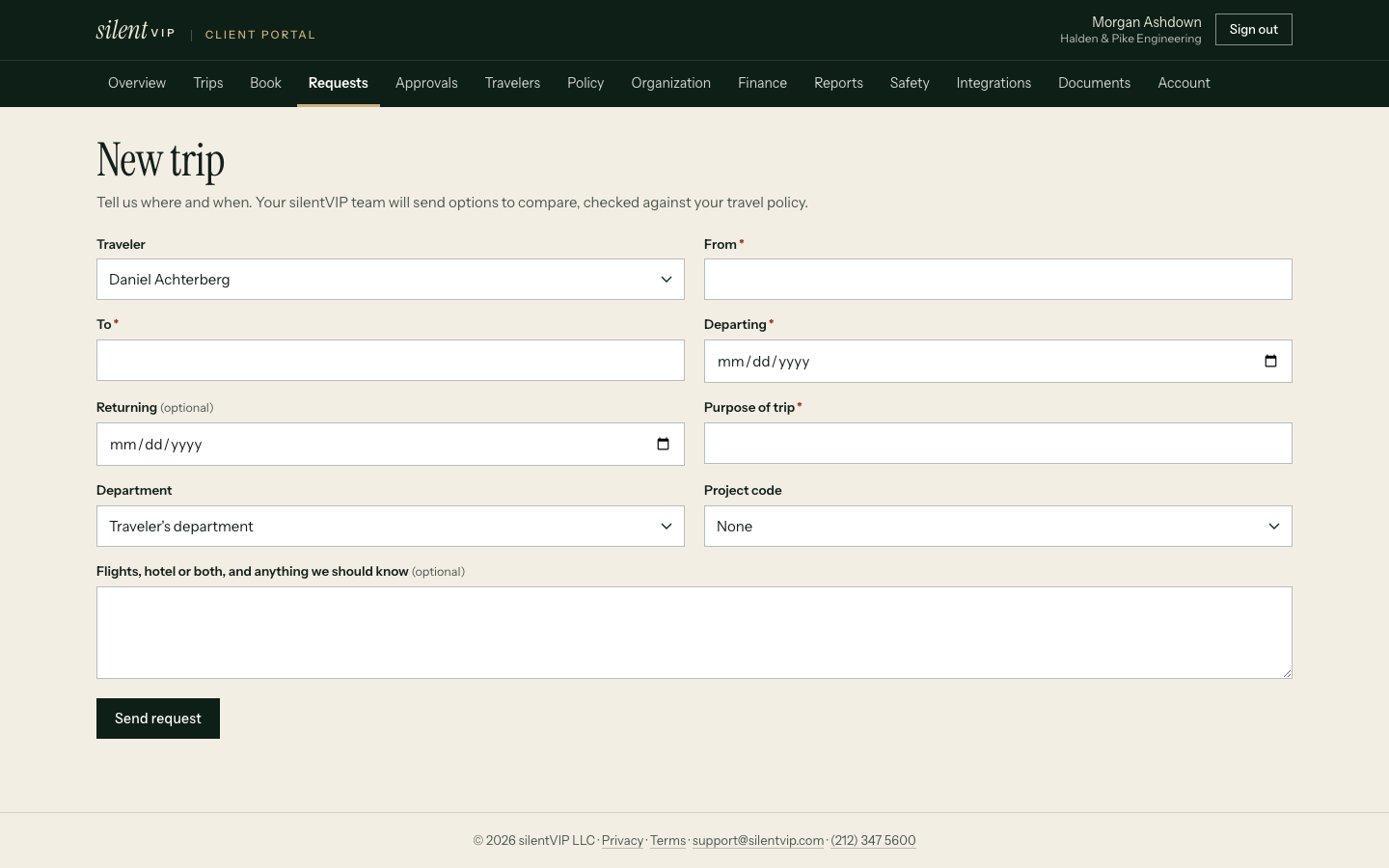This screenshot has height=868, width=1389.
Task: Click the silentVIP logo
Action: [135, 30]
